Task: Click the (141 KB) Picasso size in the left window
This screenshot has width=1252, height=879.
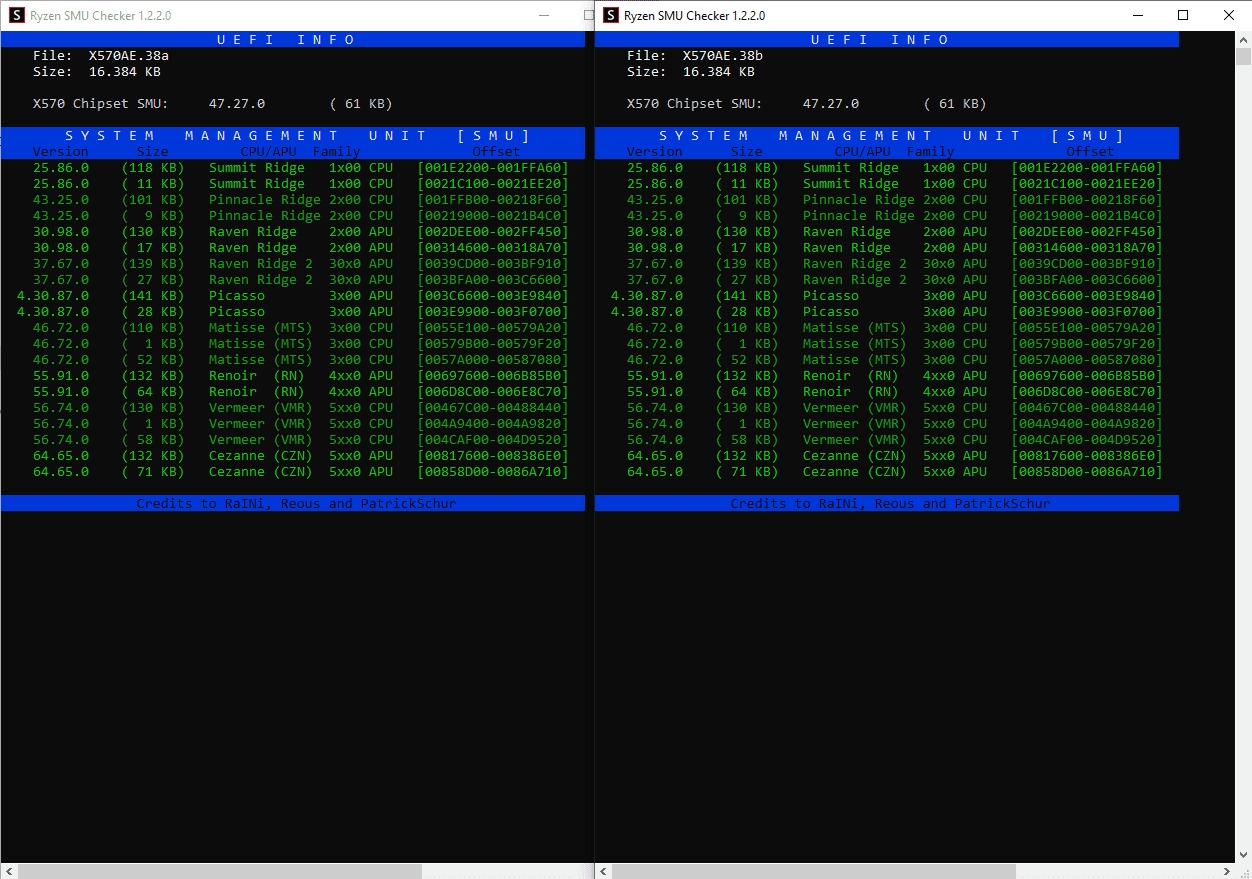Action: pos(153,296)
